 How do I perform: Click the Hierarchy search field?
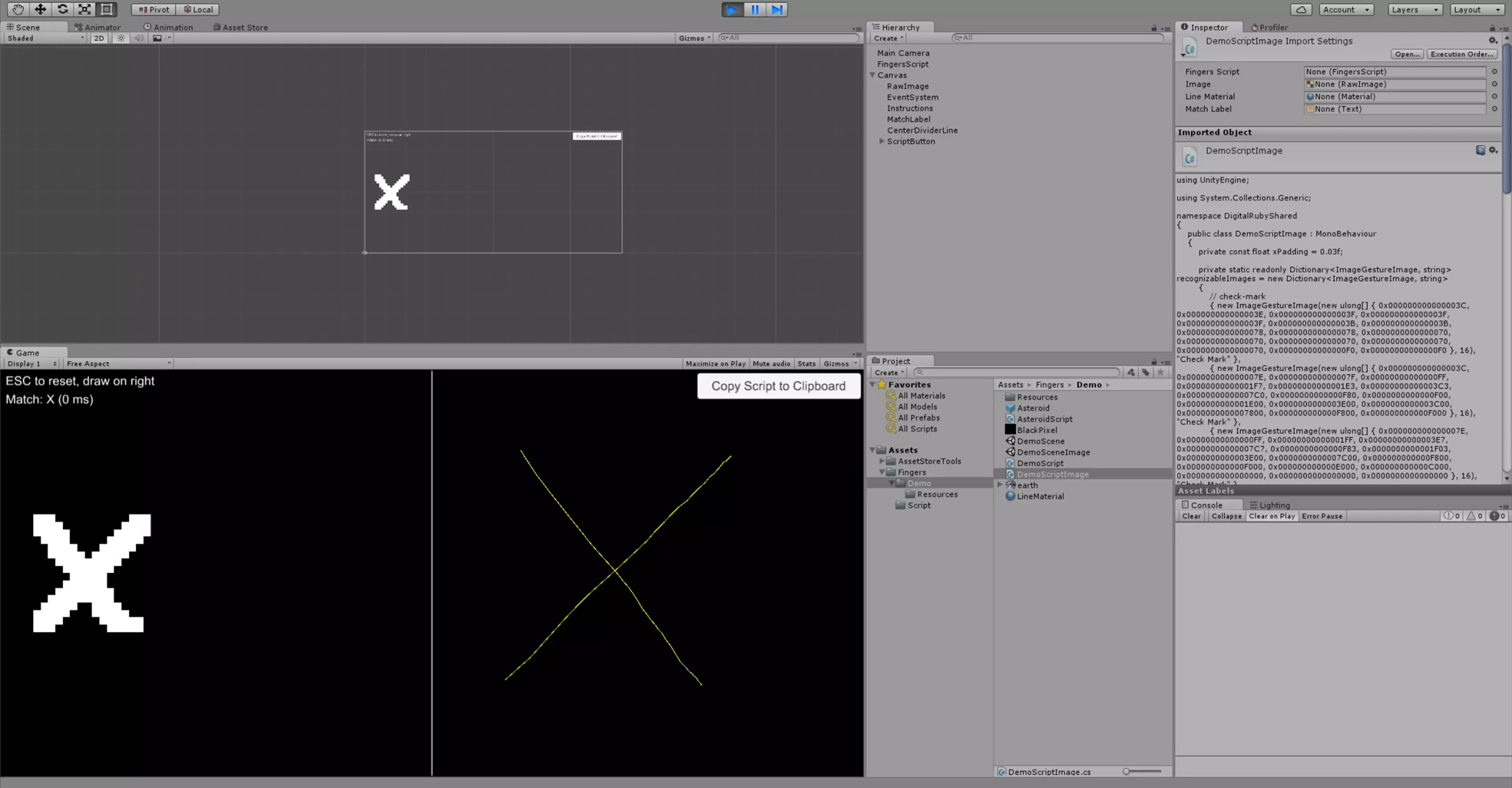pyautogui.click(x=1057, y=38)
